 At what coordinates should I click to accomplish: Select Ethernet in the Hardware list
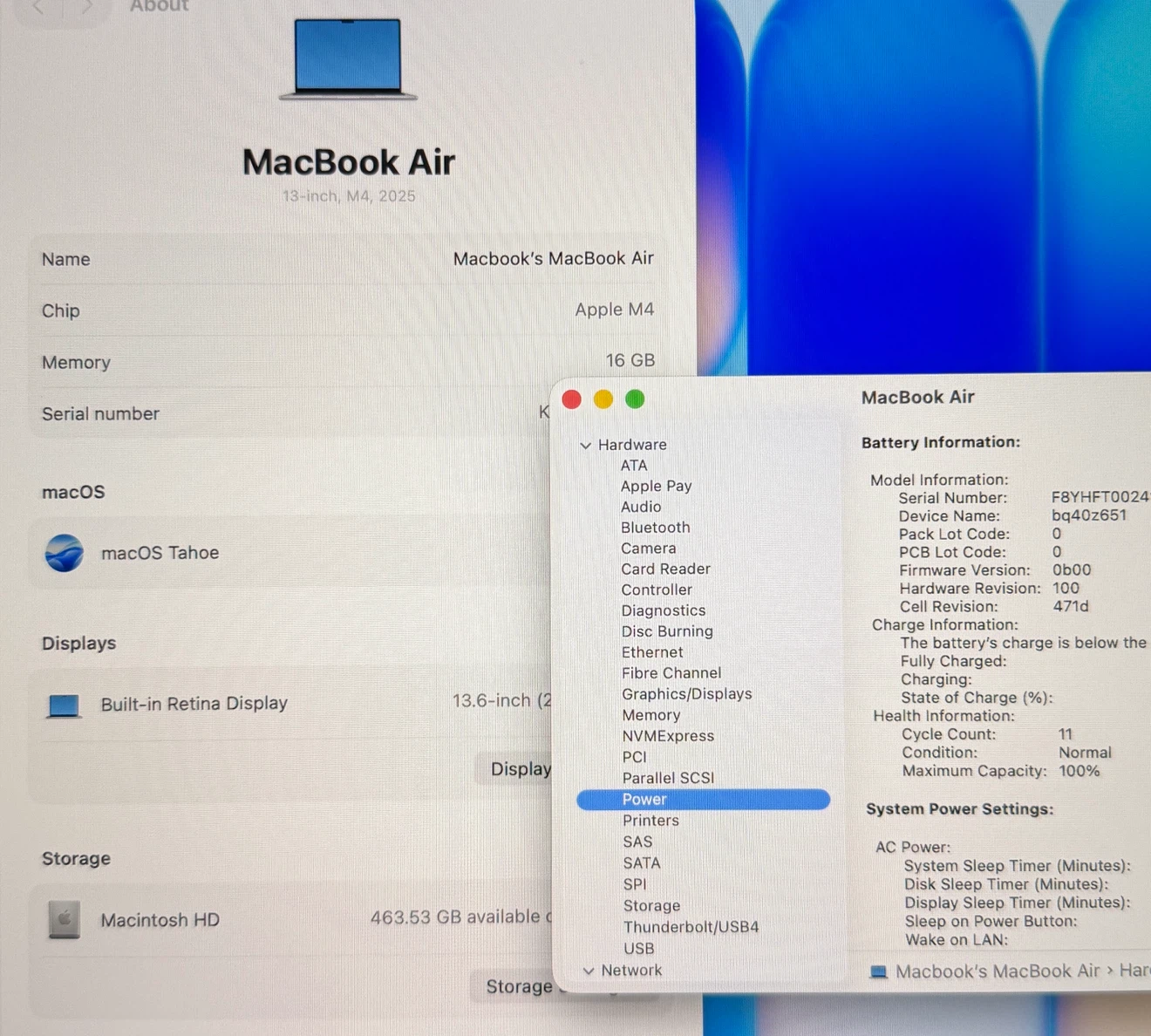[x=652, y=652]
